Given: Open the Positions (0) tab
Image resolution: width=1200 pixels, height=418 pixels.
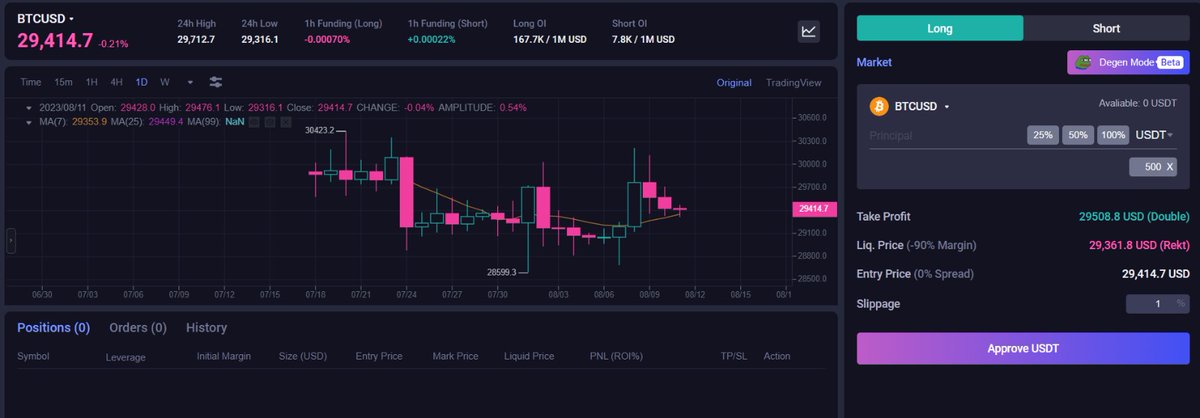Looking at the screenshot, I should 53,327.
